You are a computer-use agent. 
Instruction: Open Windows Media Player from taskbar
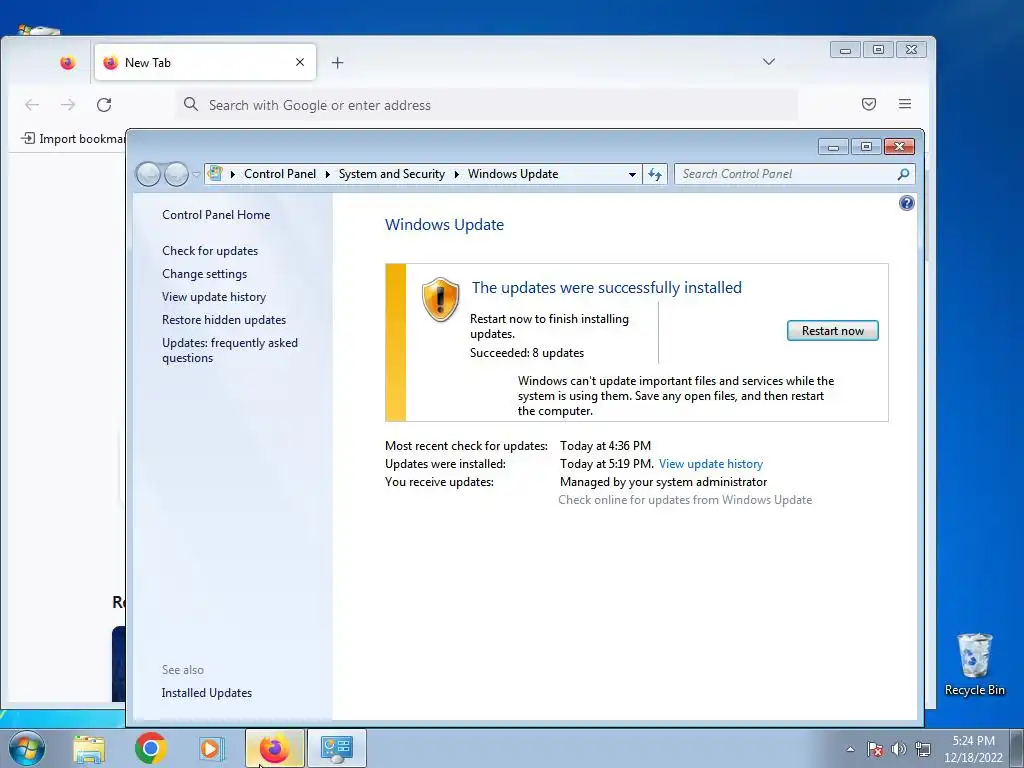point(211,748)
